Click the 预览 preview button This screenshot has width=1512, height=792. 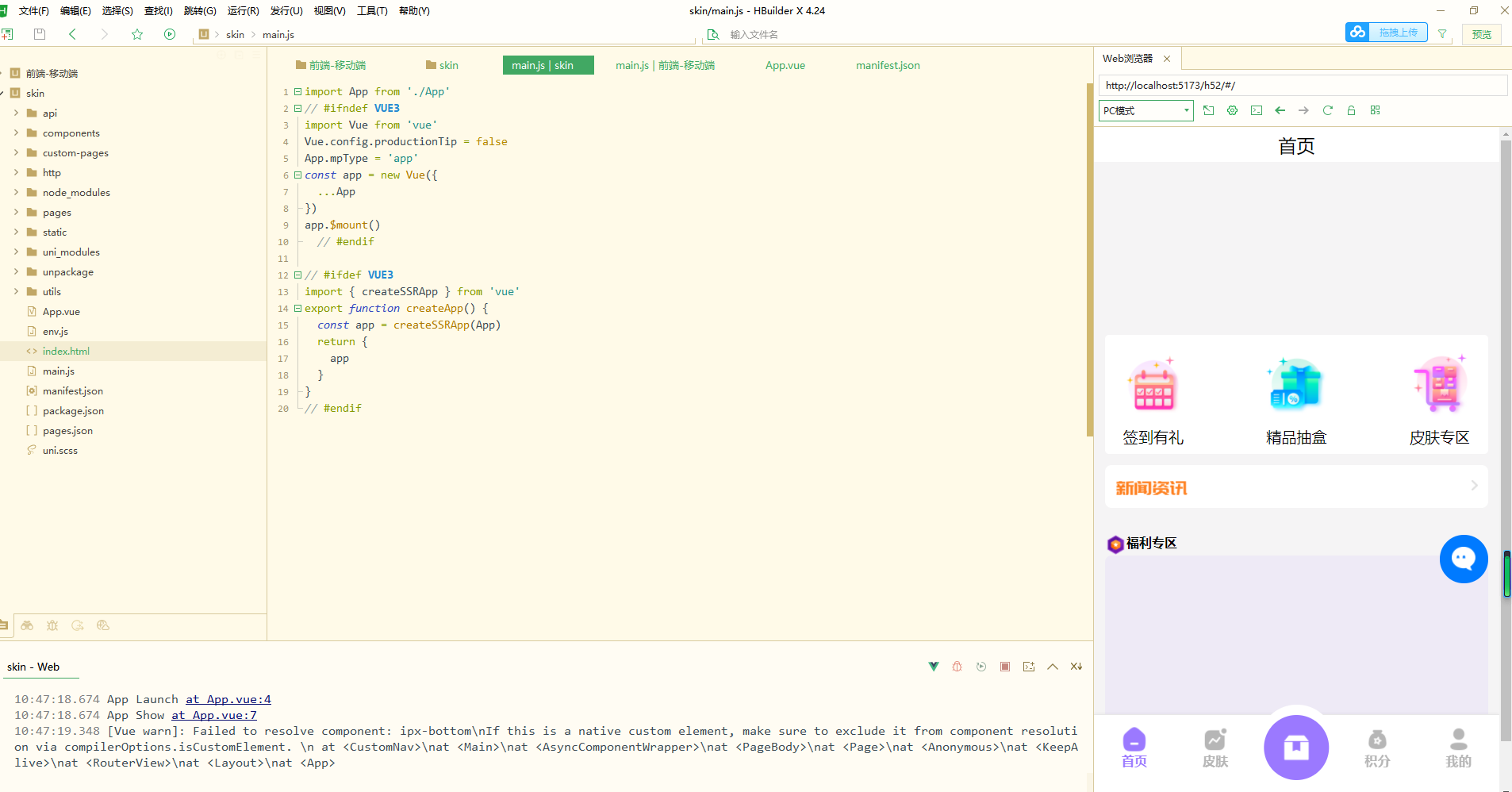(x=1481, y=34)
